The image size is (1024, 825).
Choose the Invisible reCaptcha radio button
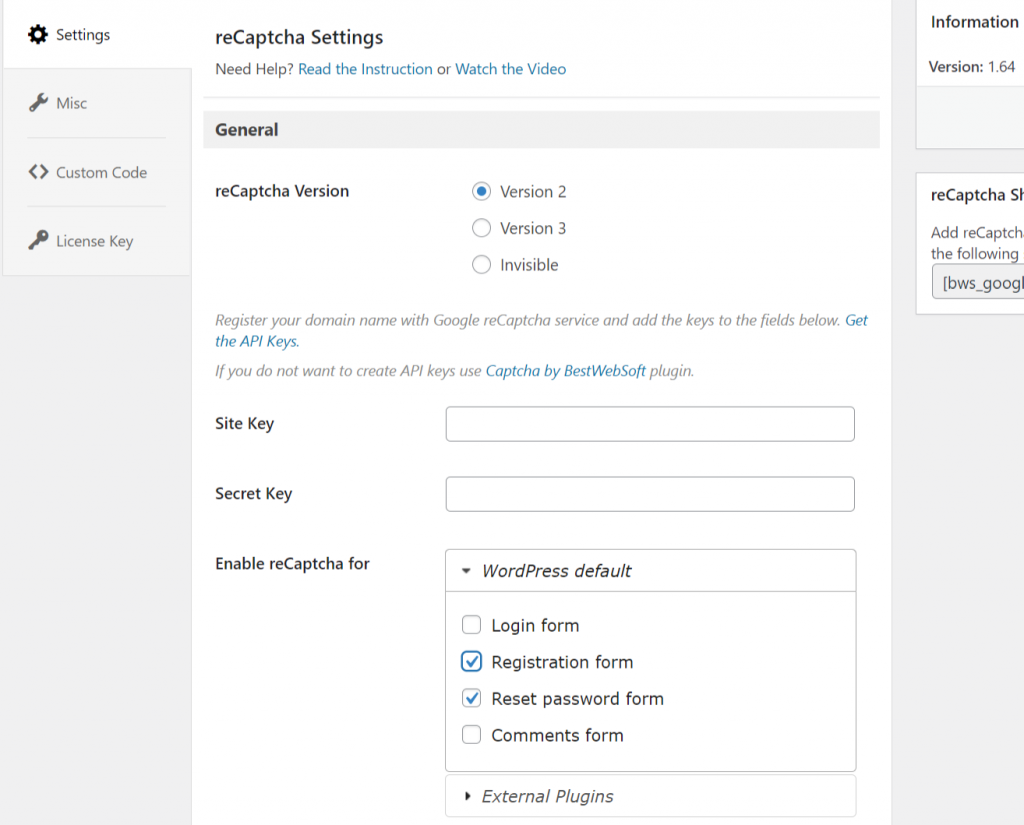481,265
